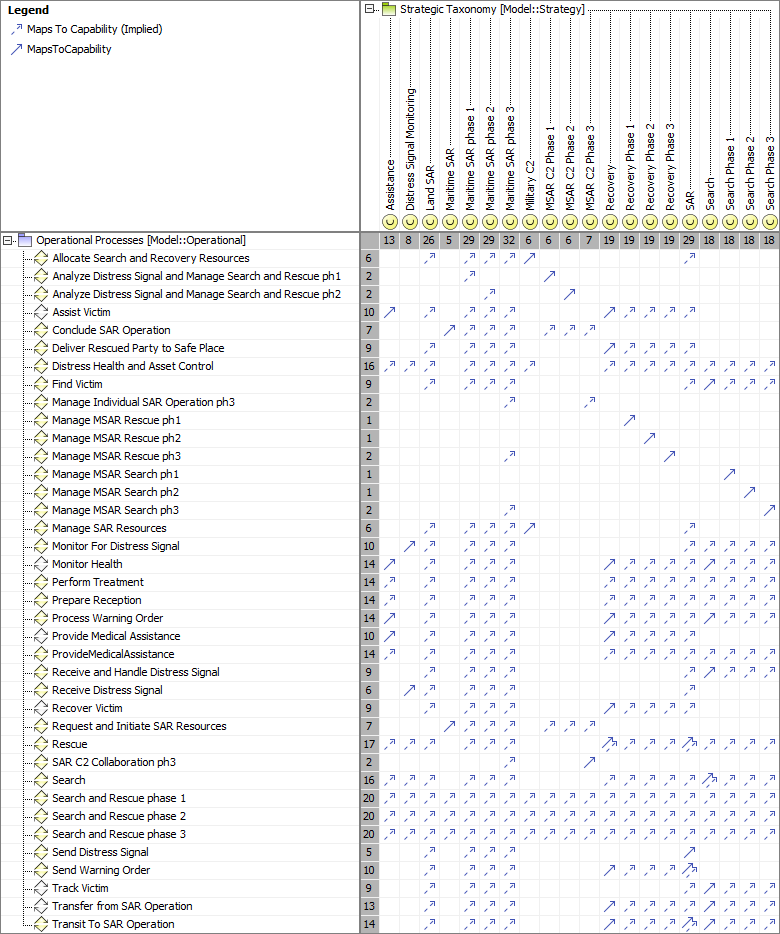Viewport: 780px width, 934px height.
Task: Click the Assist Victim to Assistance mapping cell
Action: (x=389, y=312)
